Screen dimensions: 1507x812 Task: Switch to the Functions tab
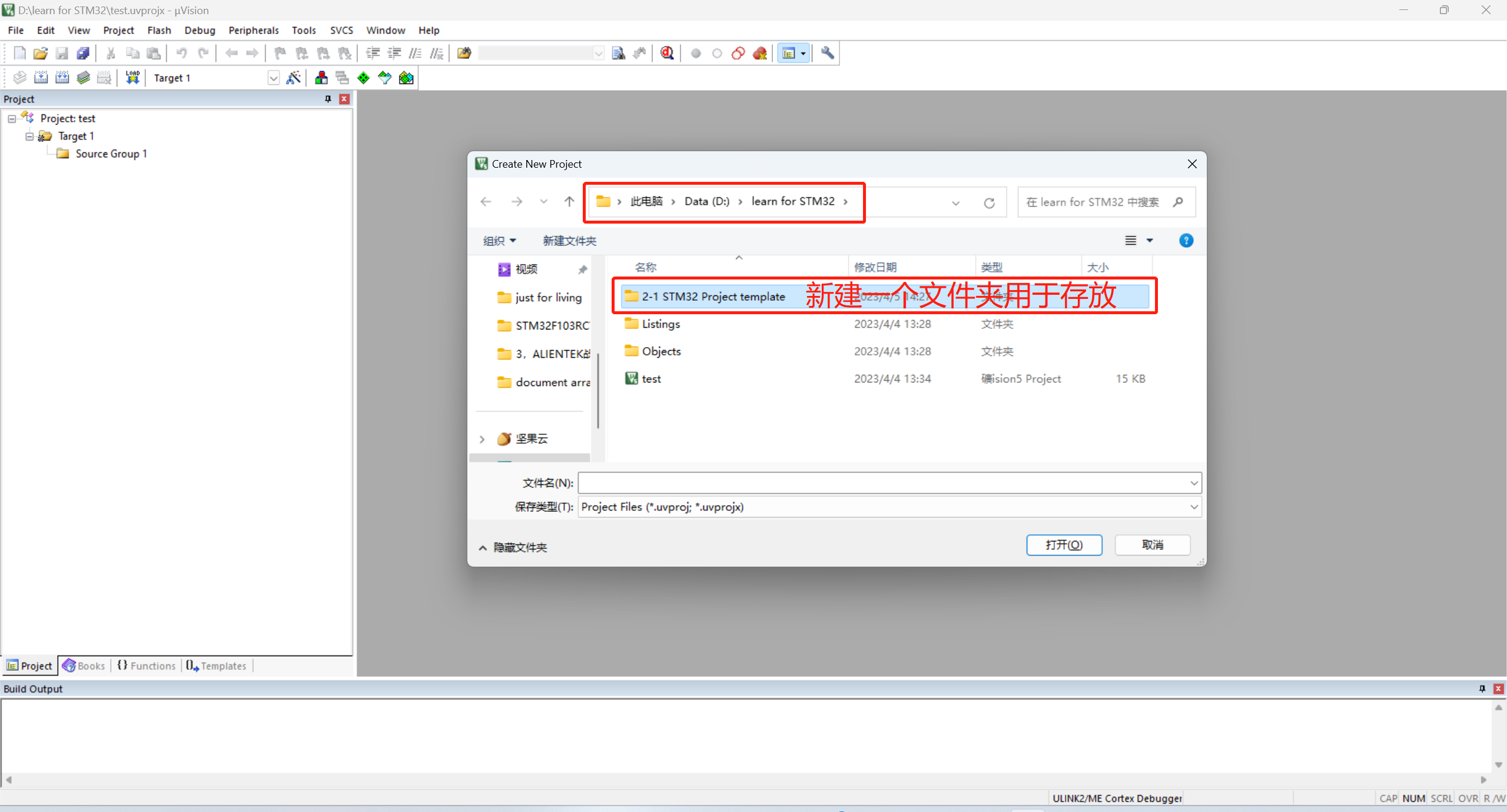point(147,665)
